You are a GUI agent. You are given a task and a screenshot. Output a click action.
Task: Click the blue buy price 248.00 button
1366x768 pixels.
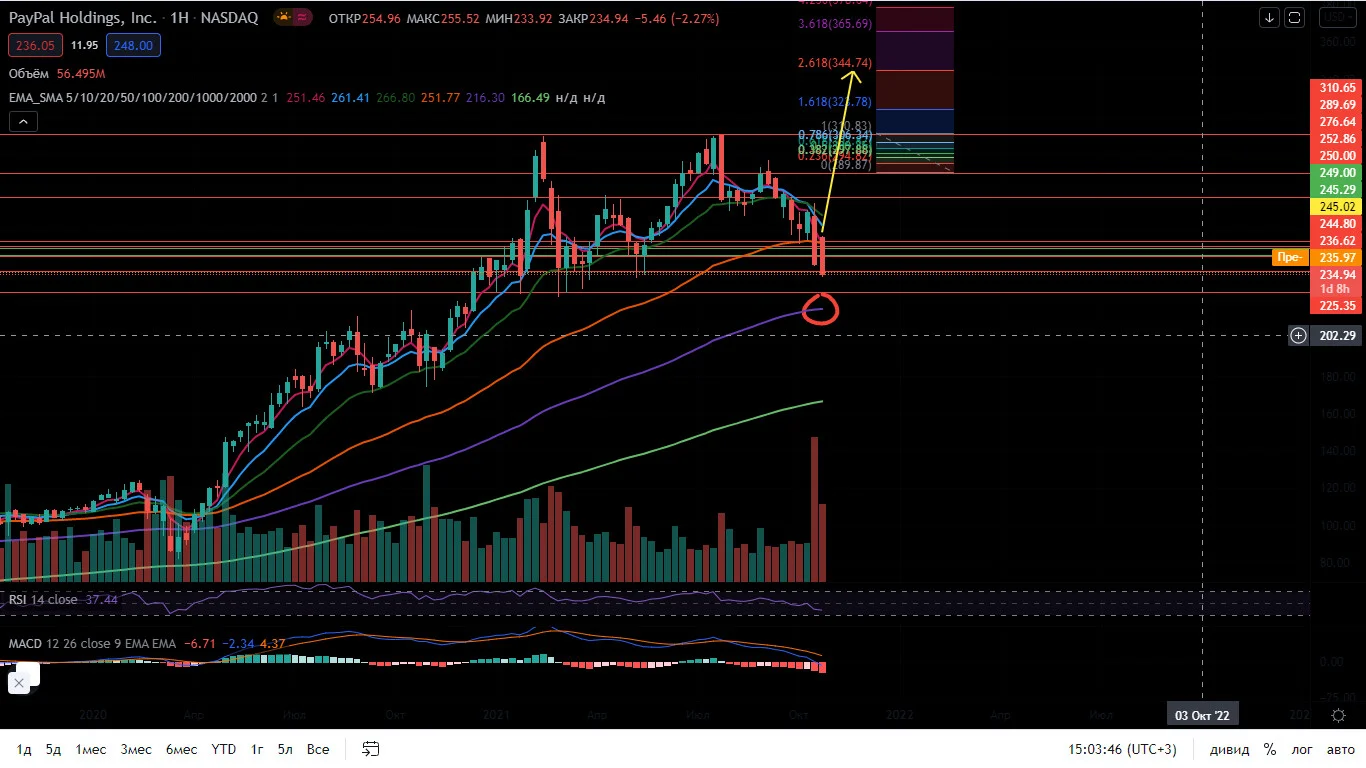point(134,45)
